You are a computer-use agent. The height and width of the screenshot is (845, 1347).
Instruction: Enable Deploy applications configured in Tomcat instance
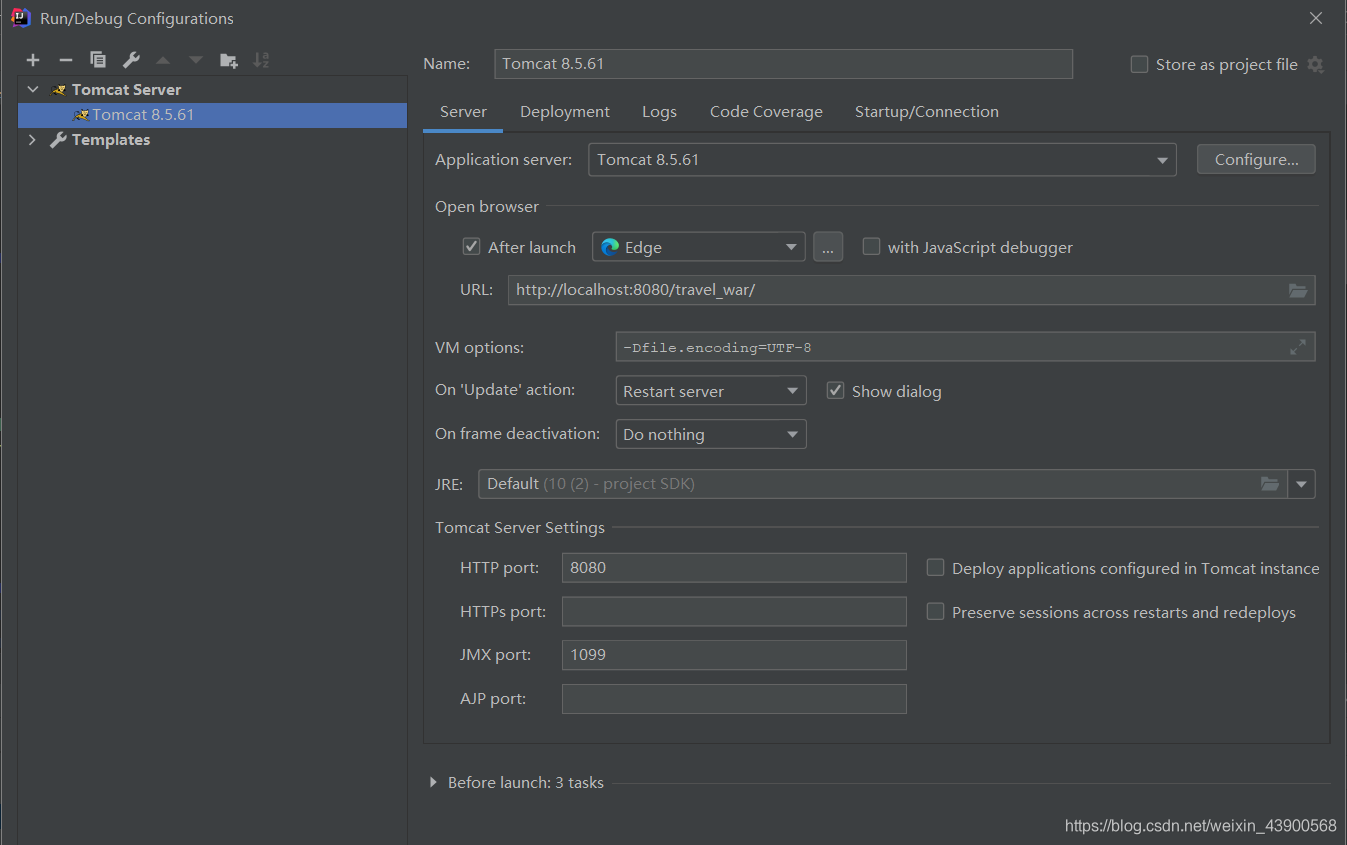[936, 567]
